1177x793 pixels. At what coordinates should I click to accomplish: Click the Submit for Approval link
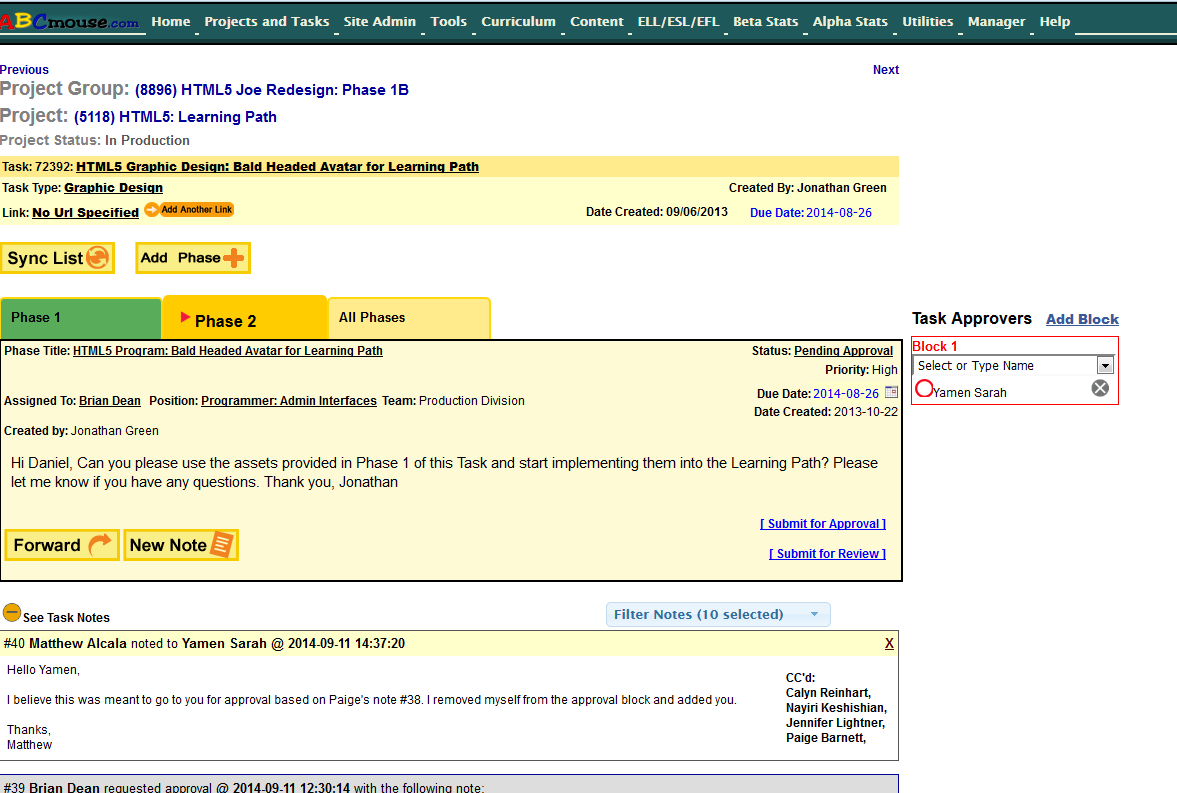click(x=822, y=524)
